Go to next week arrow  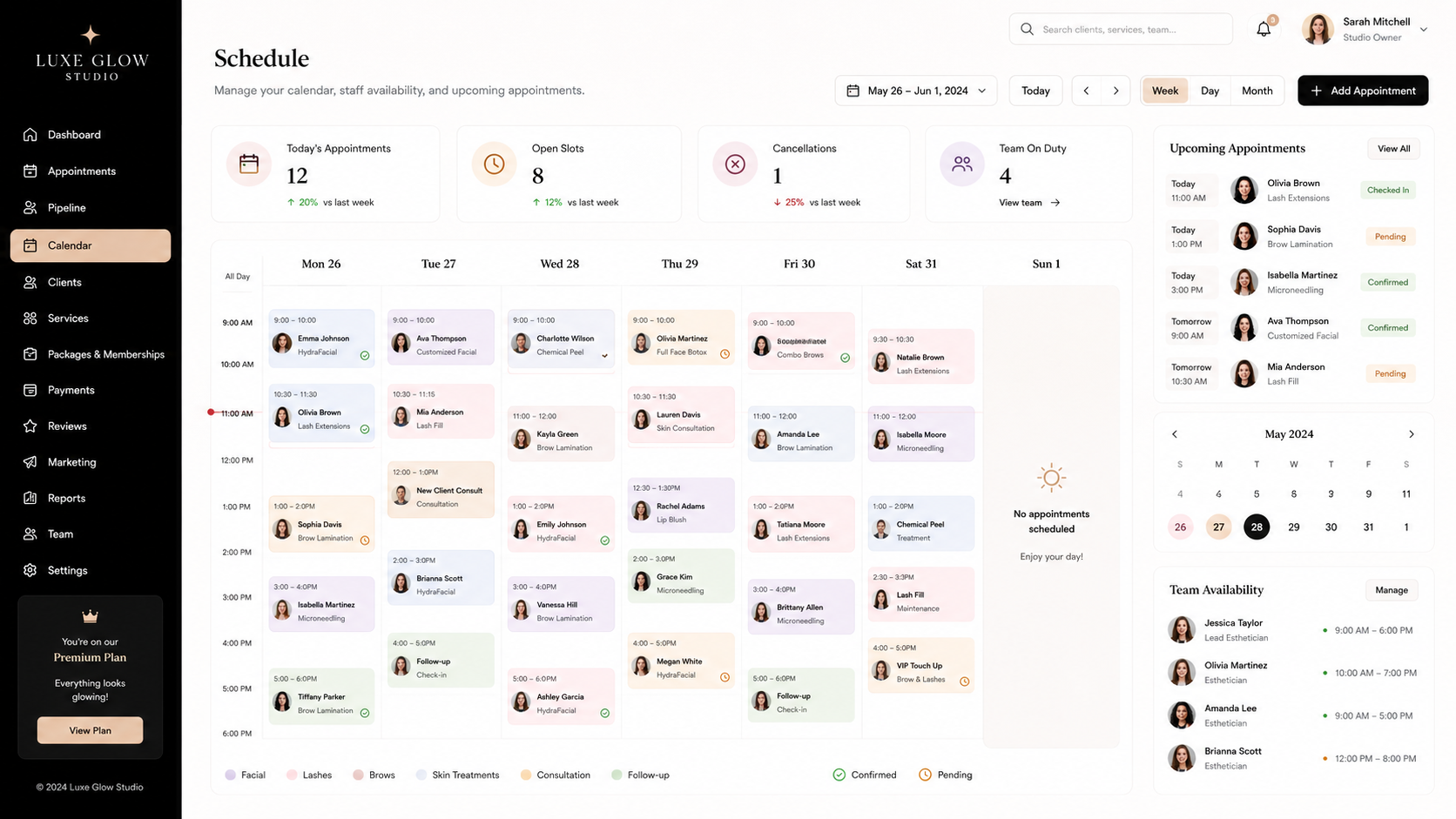click(1116, 91)
